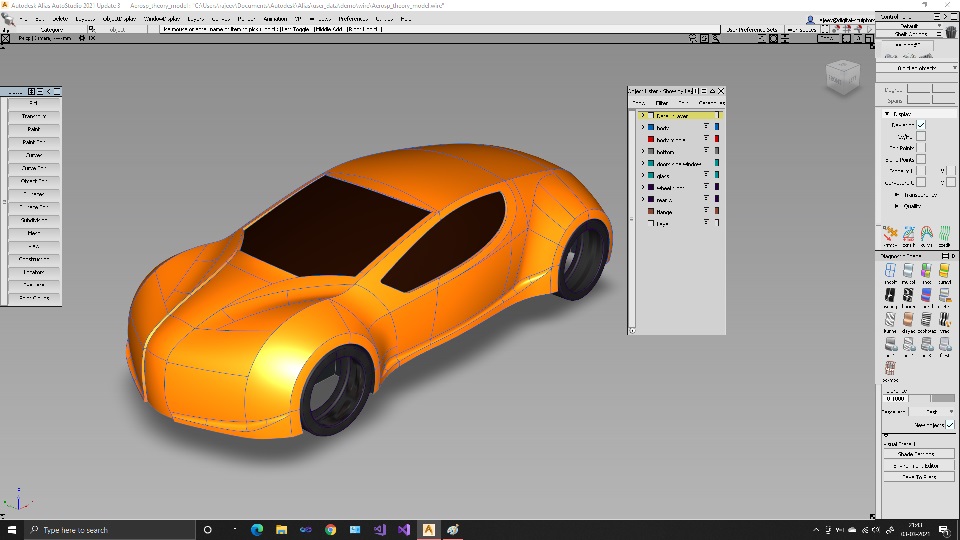Uncheck the first checked Display checkbox

click(x=922, y=125)
